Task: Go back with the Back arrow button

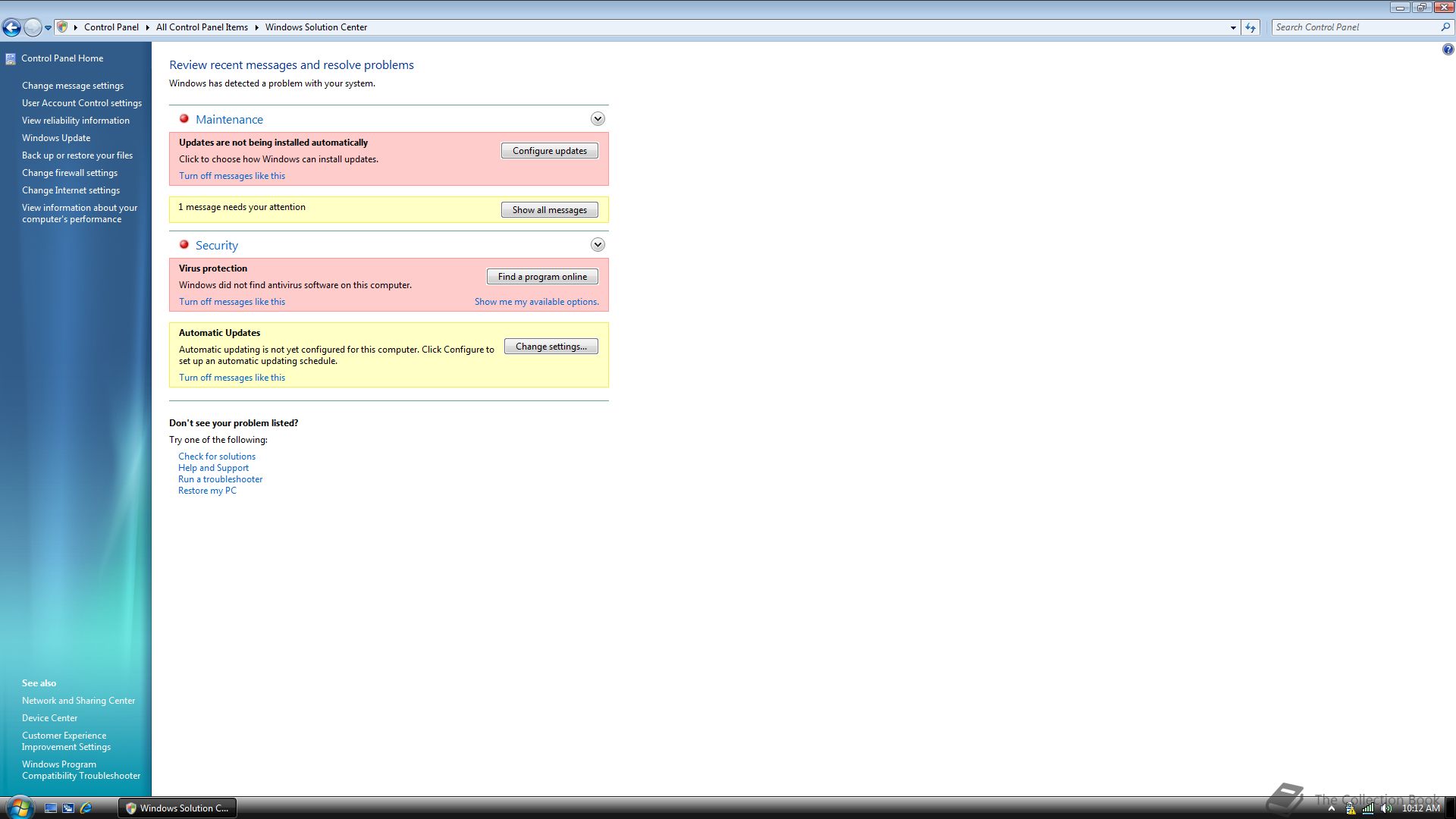Action: click(11, 27)
